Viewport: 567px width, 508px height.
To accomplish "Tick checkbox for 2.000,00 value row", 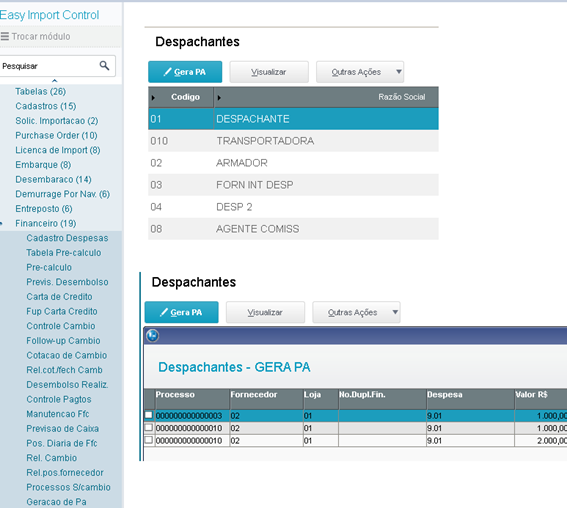I will coord(149,440).
